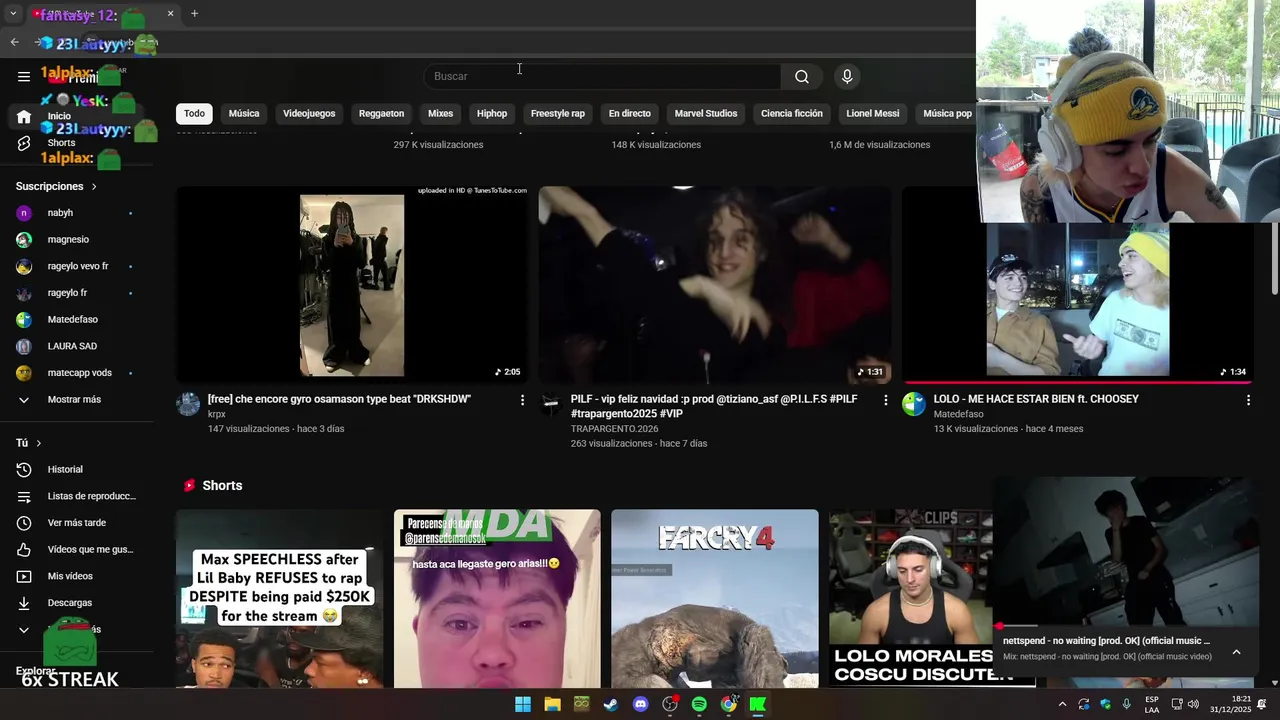The width and height of the screenshot is (1280, 720).
Task: Open Ver más tarde list
Action: click(x=75, y=523)
